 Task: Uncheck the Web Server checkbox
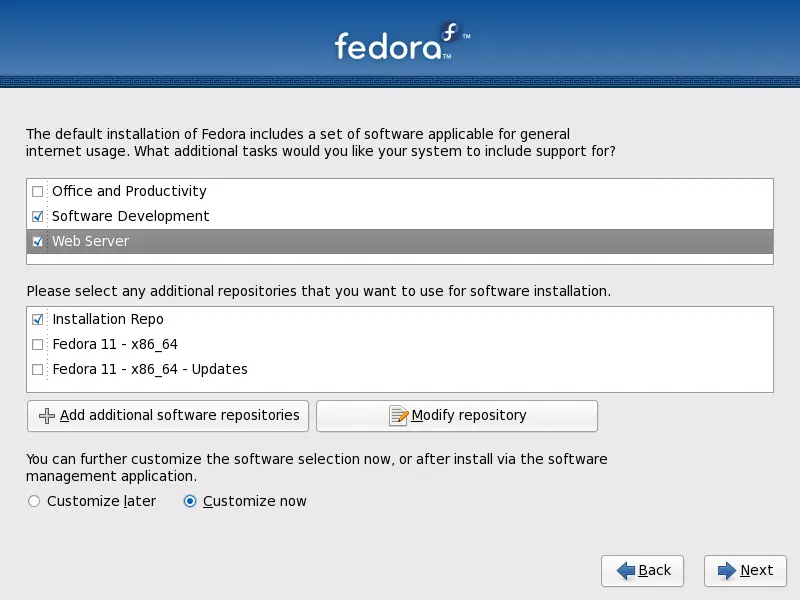tap(37, 241)
